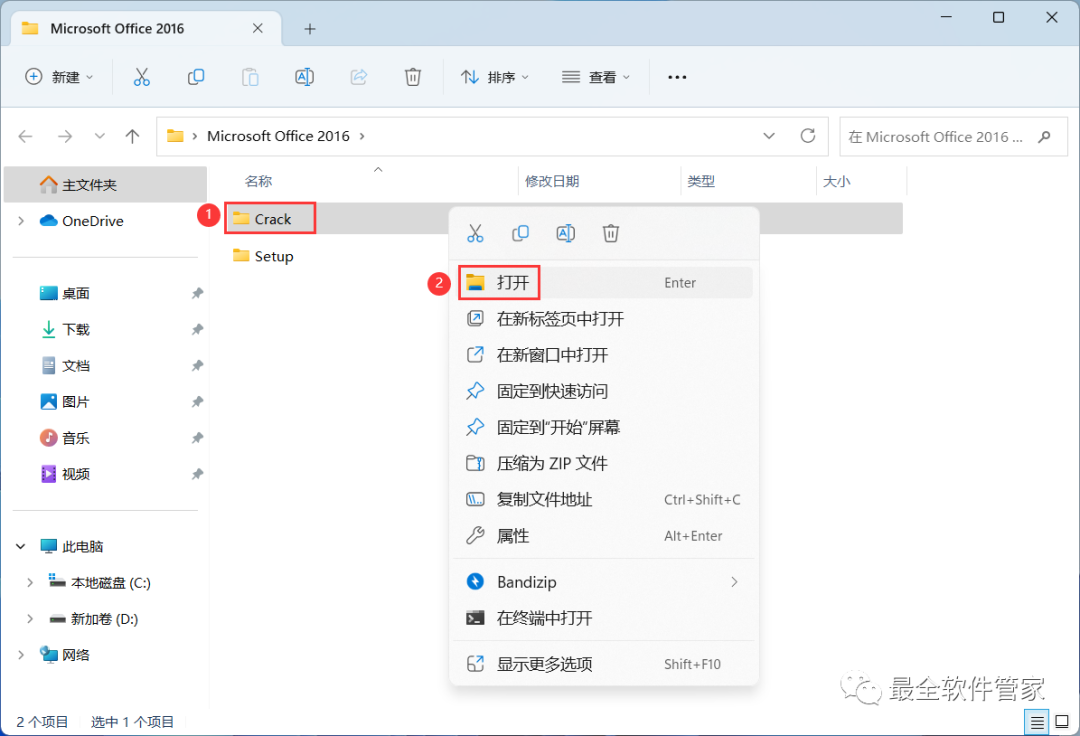
Task: Add a new tab with the plus button
Action: [310, 29]
